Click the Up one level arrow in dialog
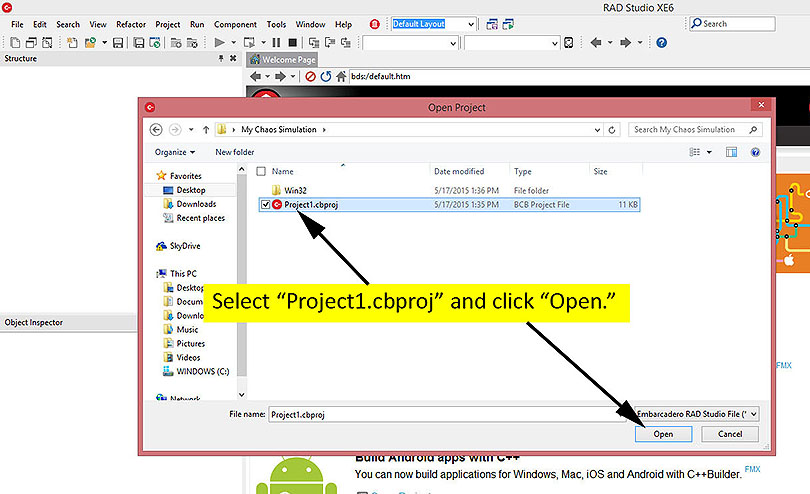The image size is (810, 494). [206, 130]
